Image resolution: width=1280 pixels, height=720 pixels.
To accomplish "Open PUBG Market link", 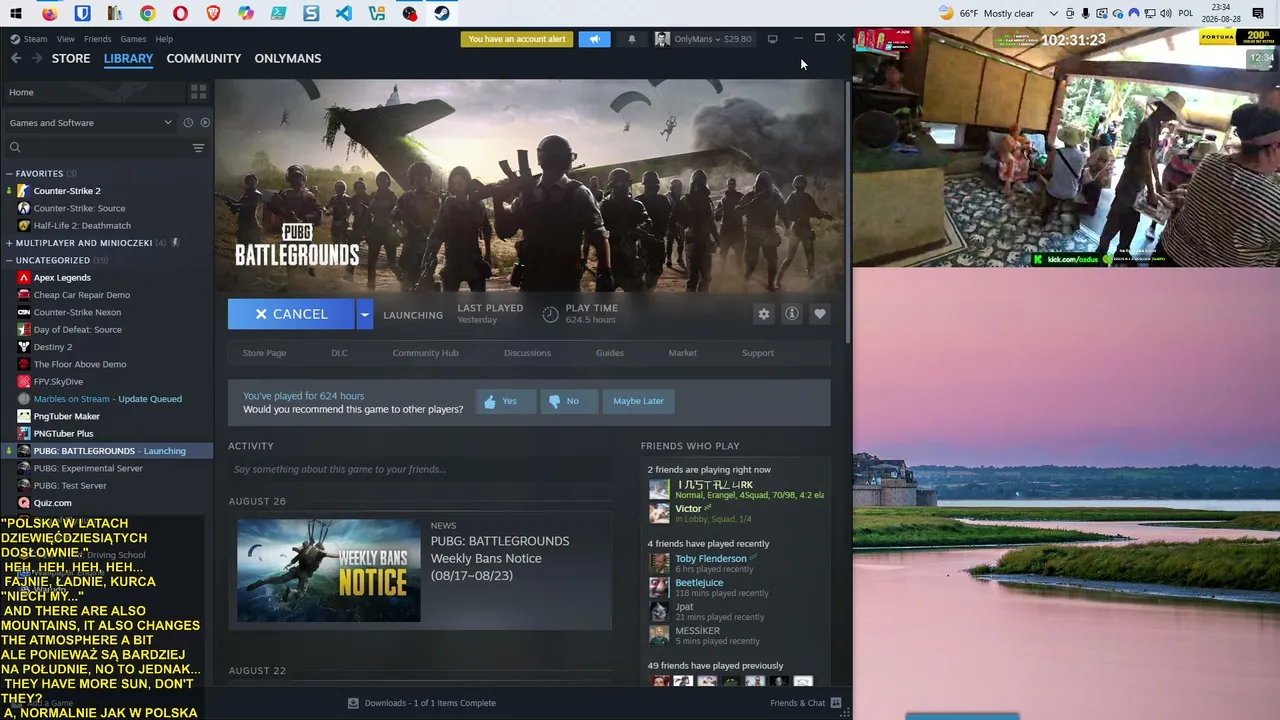I will (683, 353).
